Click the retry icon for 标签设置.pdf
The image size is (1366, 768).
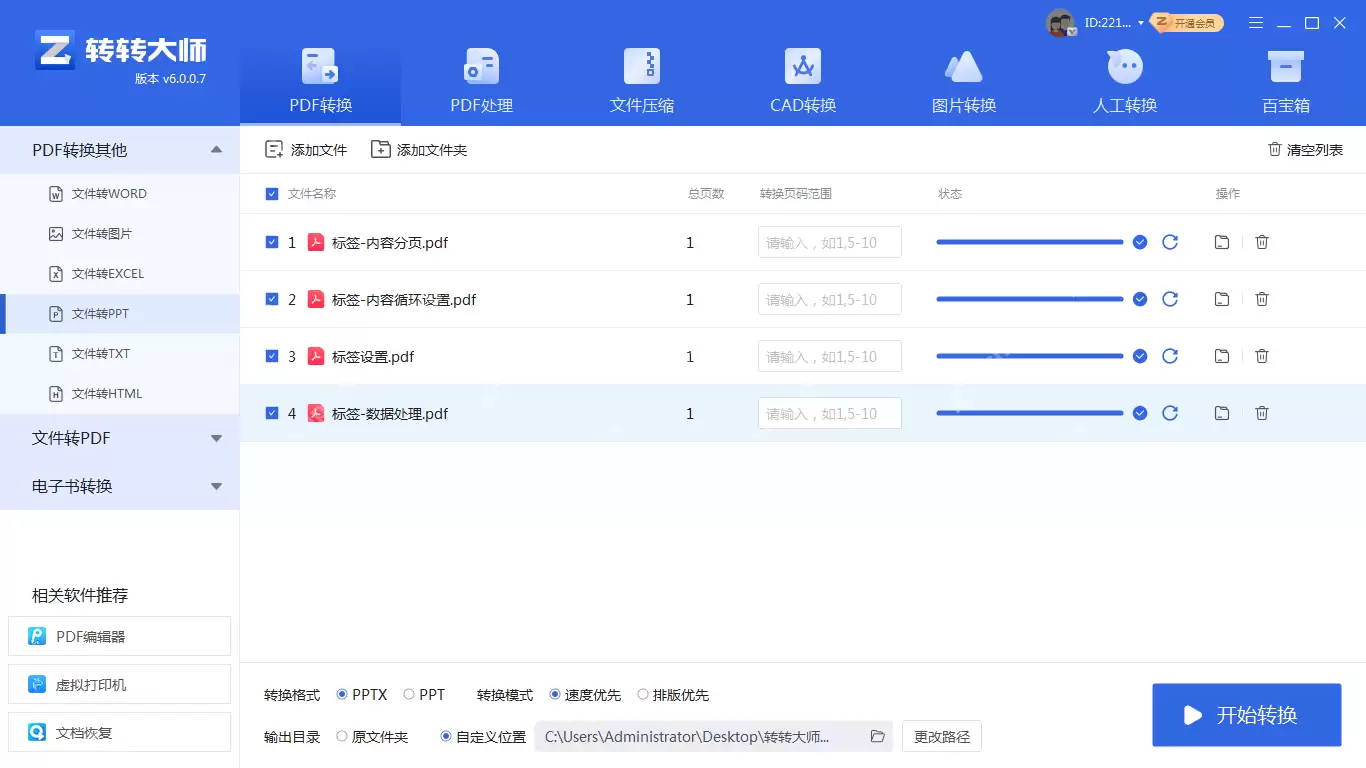(x=1170, y=355)
